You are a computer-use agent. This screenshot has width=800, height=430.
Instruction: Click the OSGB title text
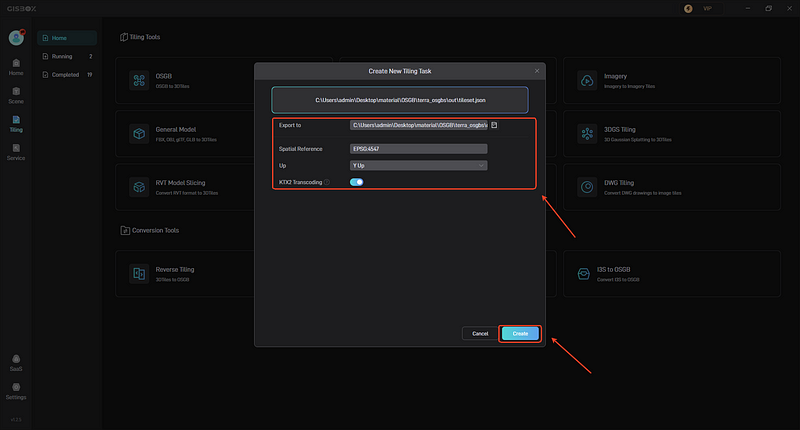tap(163, 76)
